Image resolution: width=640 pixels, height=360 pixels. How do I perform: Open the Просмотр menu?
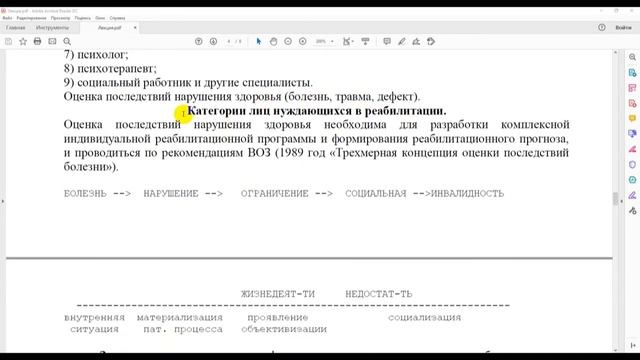point(60,18)
